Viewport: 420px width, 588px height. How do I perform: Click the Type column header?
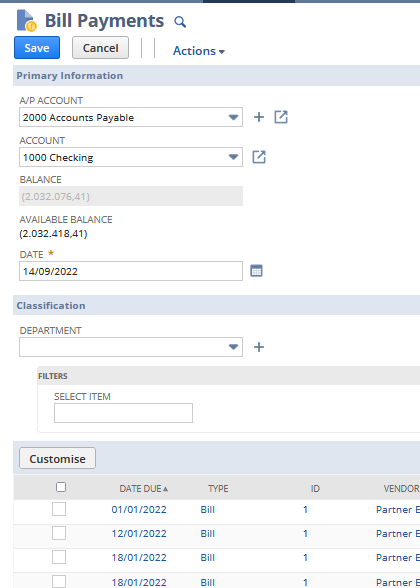click(218, 489)
